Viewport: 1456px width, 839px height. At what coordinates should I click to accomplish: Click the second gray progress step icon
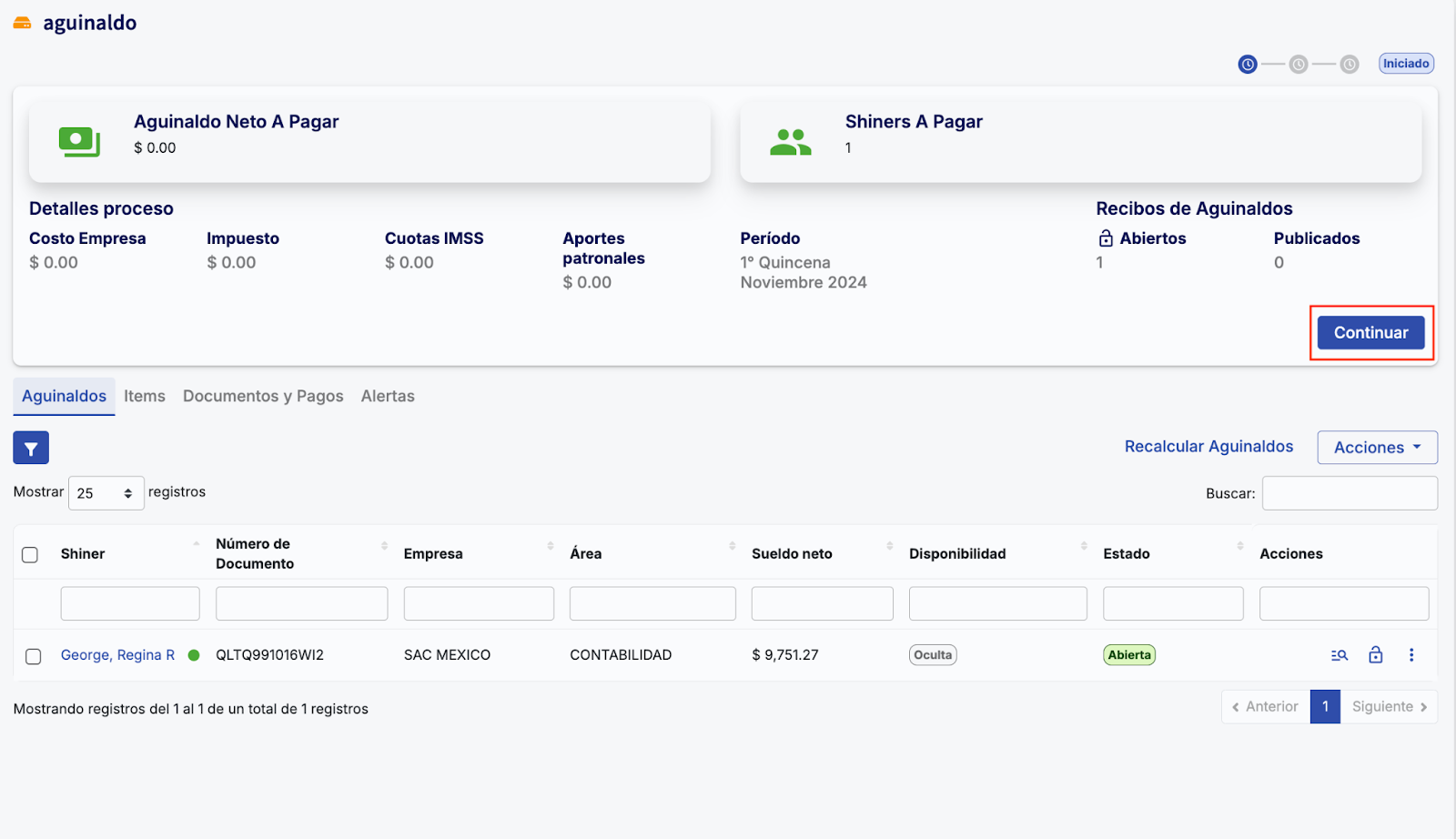(1299, 65)
